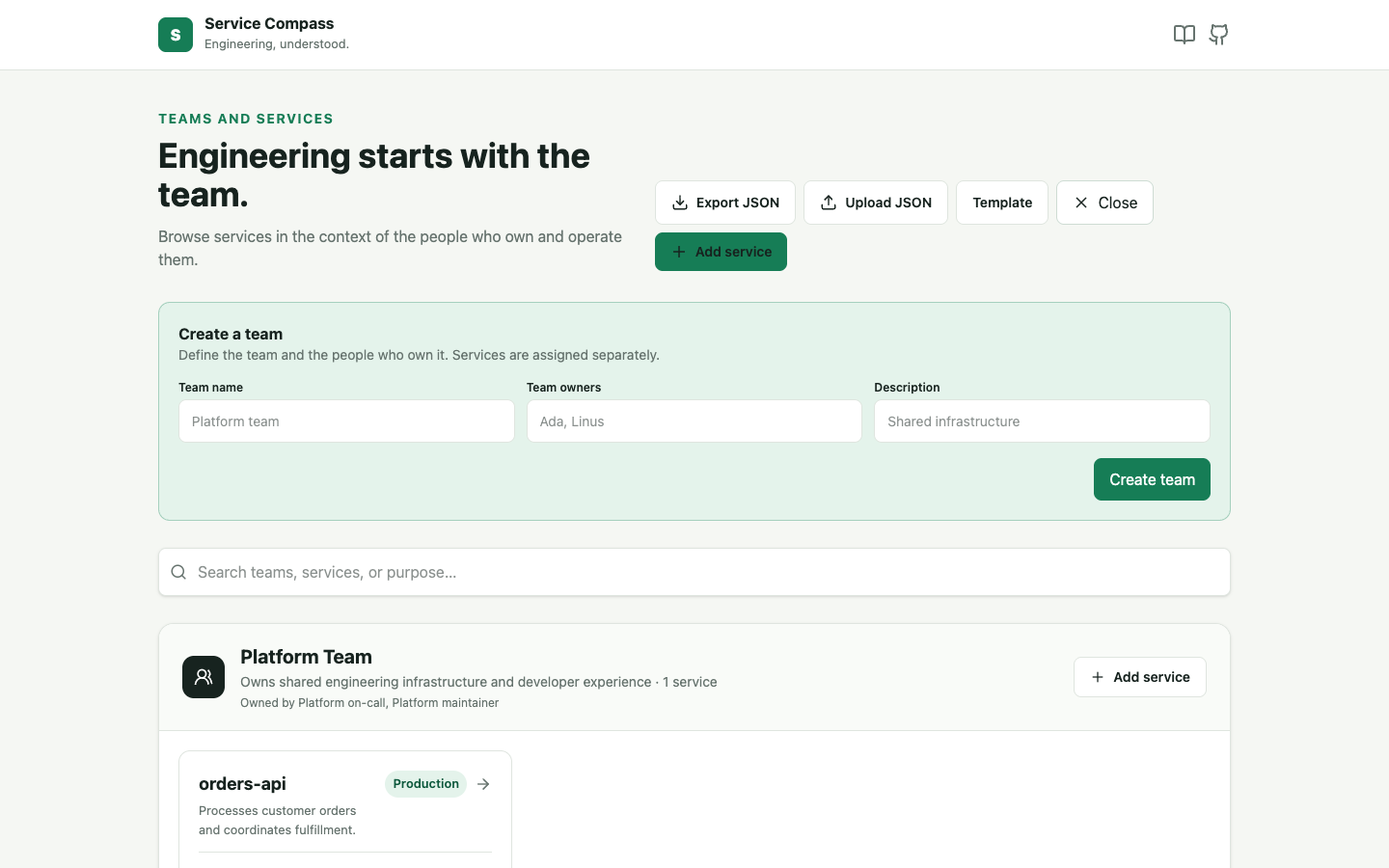The width and height of the screenshot is (1389, 868).
Task: Add service to Platform Team
Action: coord(1140,677)
